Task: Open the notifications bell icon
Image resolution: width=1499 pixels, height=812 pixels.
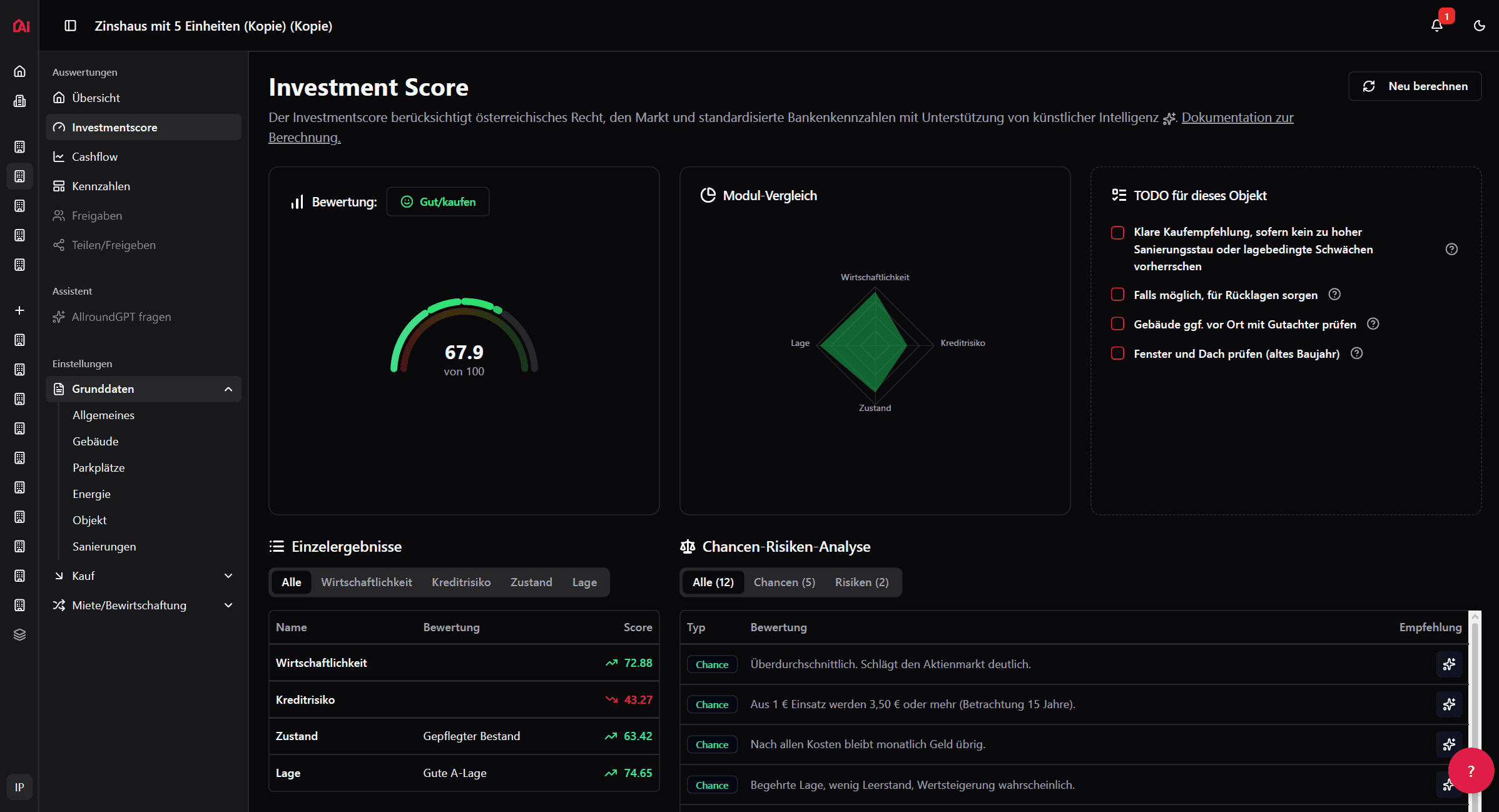Action: tap(1436, 26)
